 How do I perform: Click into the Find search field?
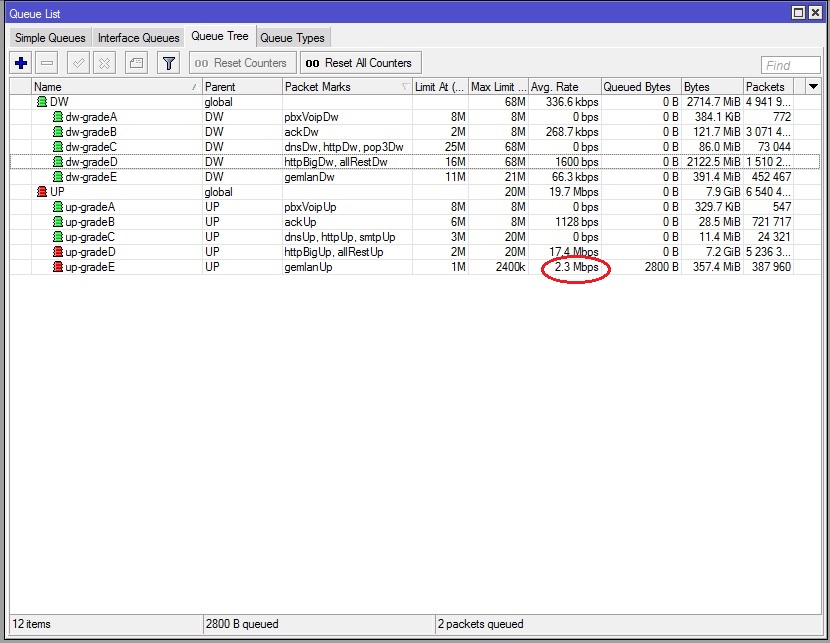(x=790, y=65)
